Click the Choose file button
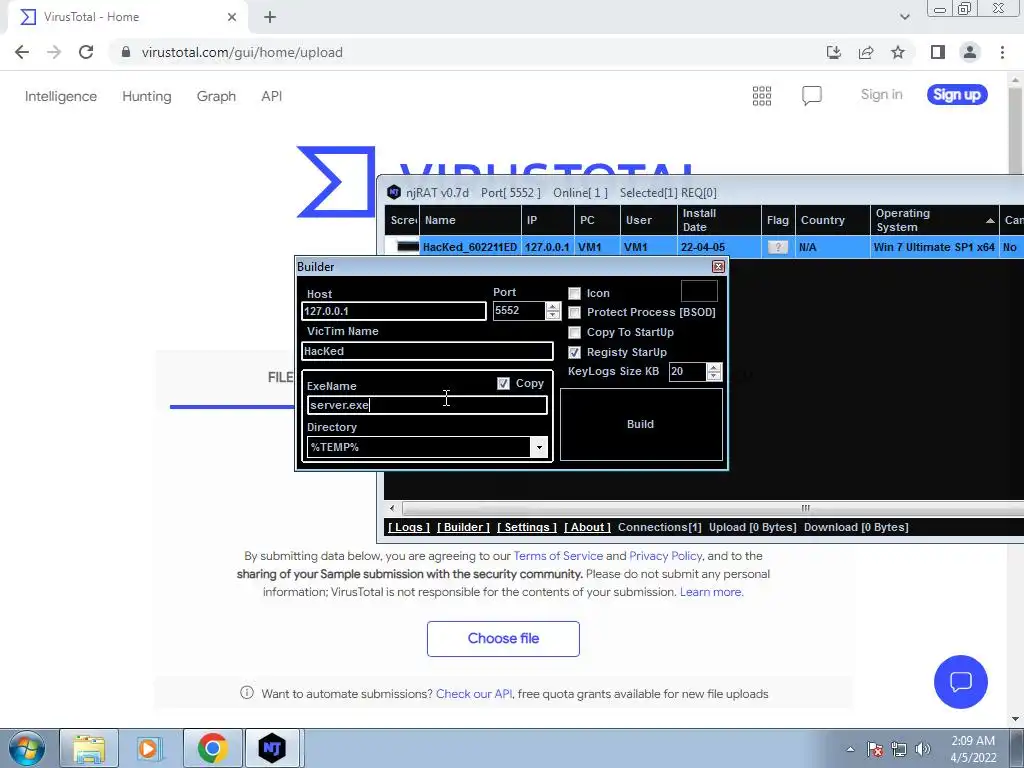Viewport: 1024px width, 768px height. click(503, 639)
